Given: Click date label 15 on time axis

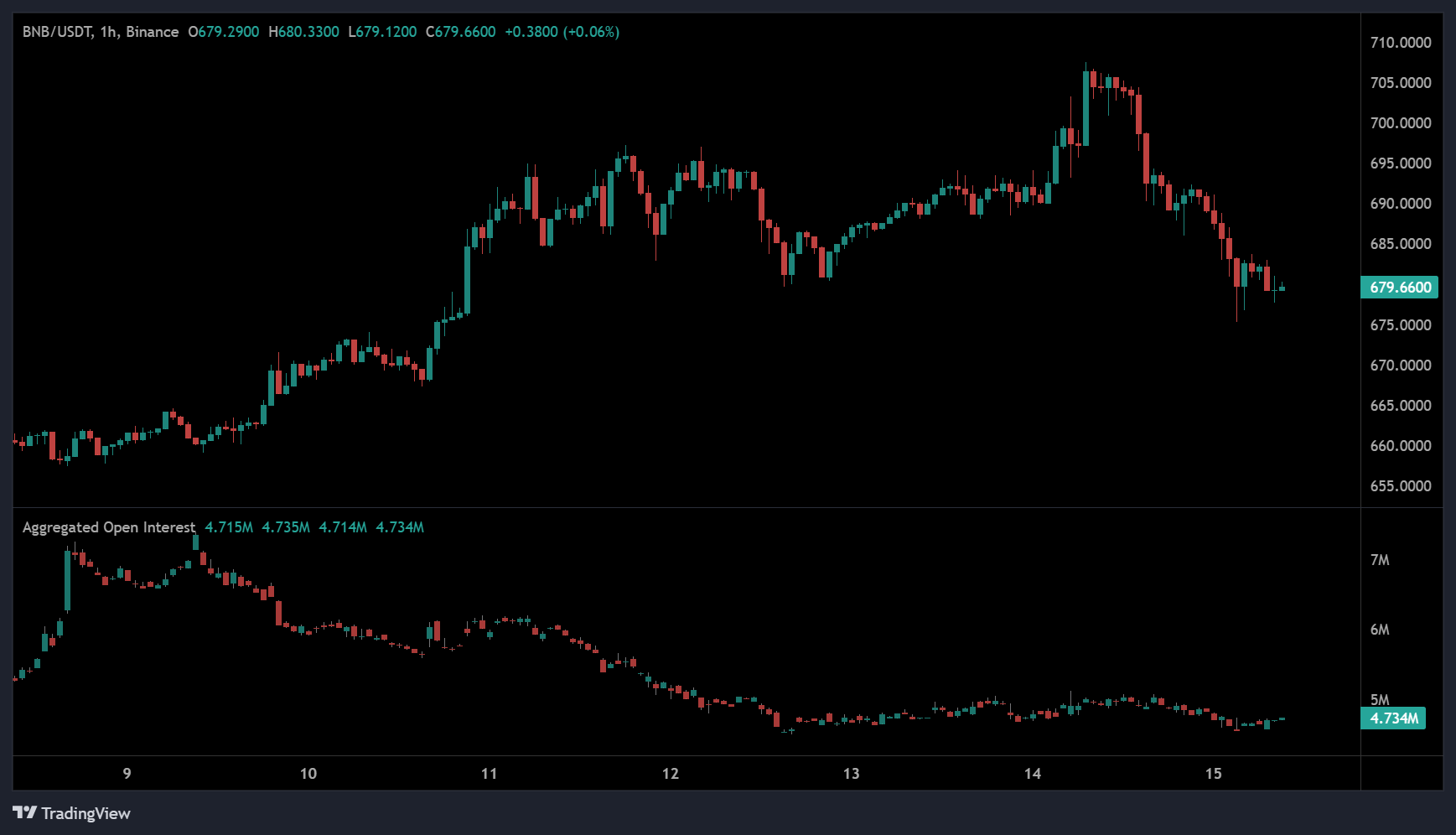Looking at the screenshot, I should (1214, 773).
